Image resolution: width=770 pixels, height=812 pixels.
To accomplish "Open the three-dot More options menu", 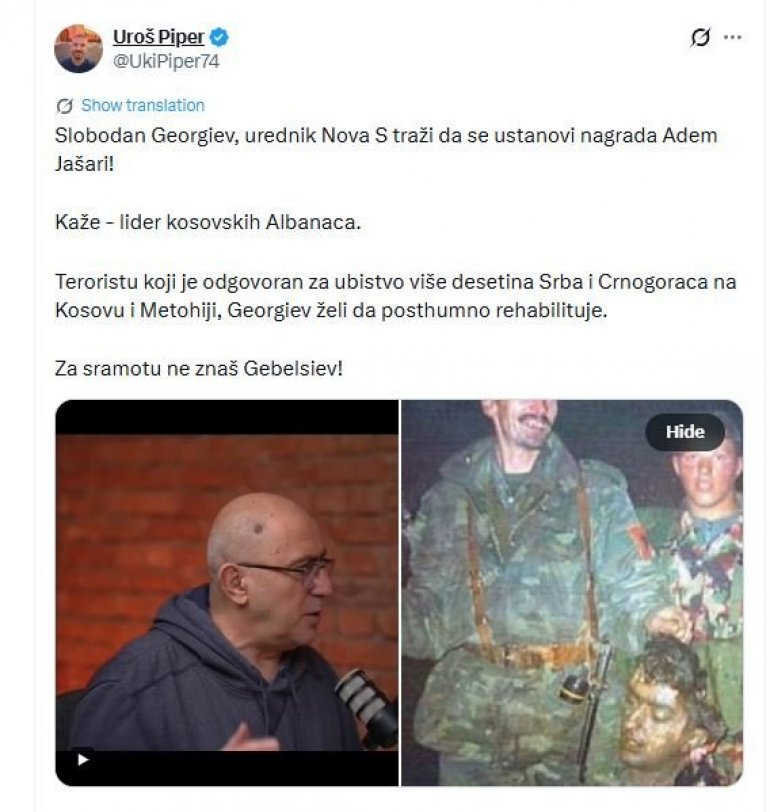I will pyautogui.click(x=732, y=37).
